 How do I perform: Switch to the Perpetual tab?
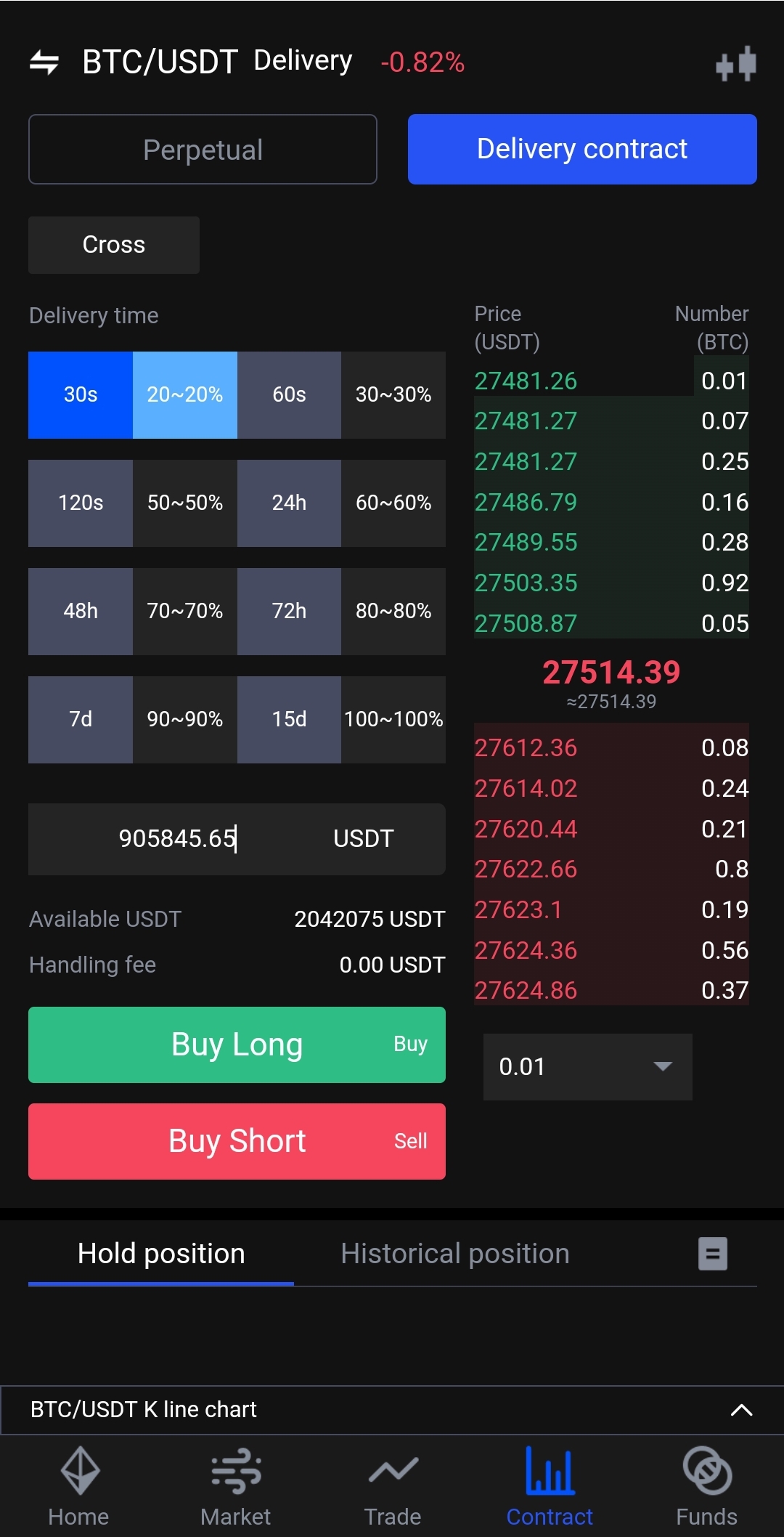[x=203, y=150]
